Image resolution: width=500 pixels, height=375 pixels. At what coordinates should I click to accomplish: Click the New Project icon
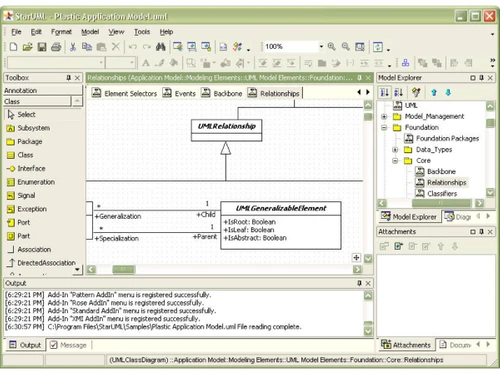pos(13,47)
